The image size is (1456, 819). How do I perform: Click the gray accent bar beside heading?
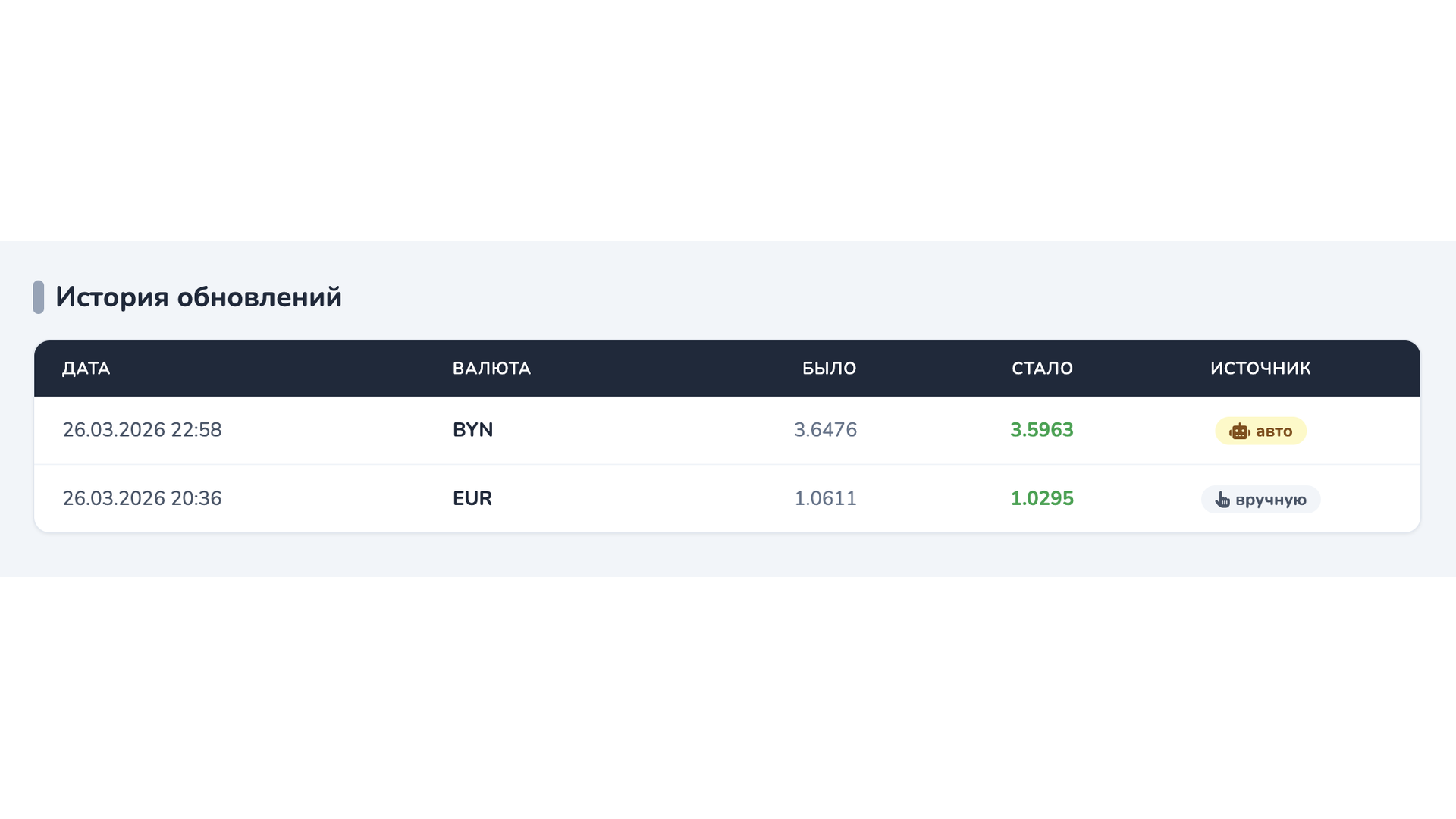pos(39,297)
